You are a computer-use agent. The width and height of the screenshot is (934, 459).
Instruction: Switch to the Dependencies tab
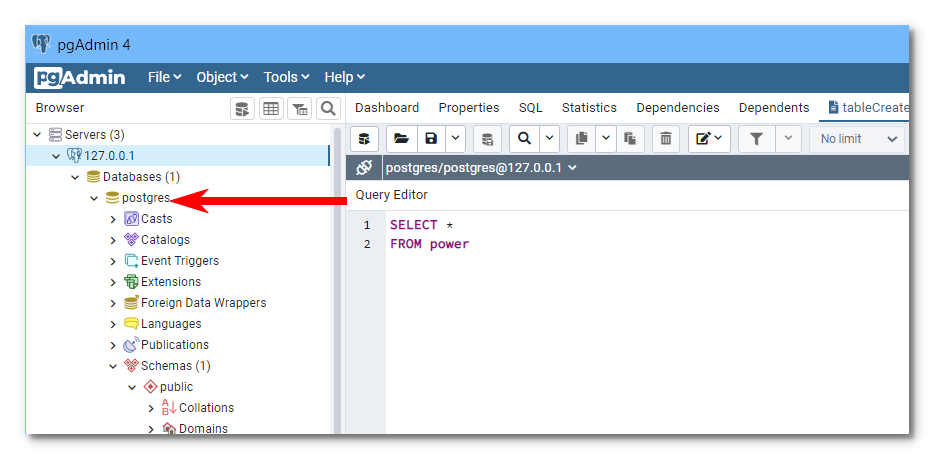(677, 108)
